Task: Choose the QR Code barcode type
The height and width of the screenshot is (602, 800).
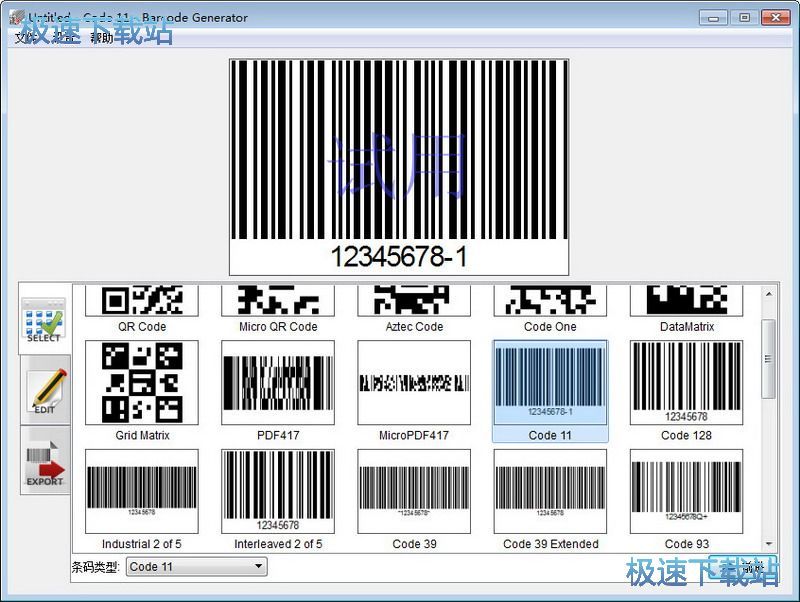Action: point(141,300)
